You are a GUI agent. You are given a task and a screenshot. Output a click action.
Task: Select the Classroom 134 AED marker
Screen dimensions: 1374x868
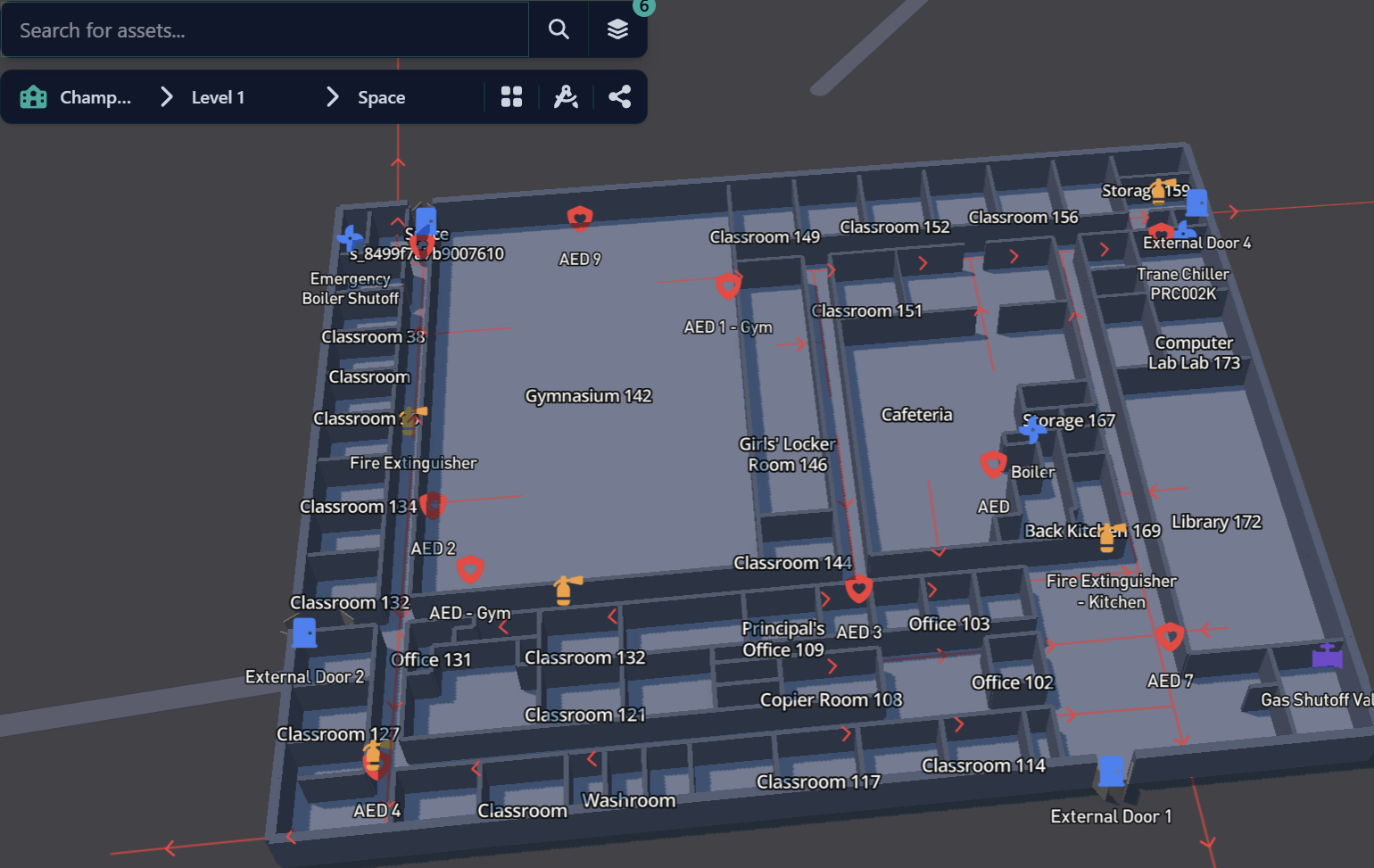(x=433, y=505)
